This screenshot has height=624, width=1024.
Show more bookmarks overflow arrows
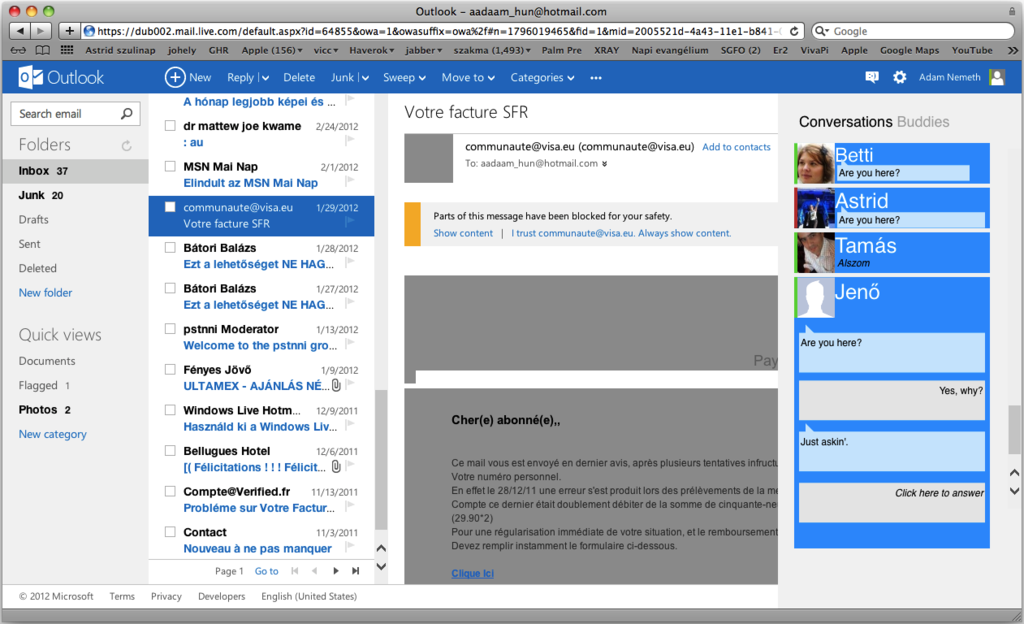pyautogui.click(x=1013, y=50)
